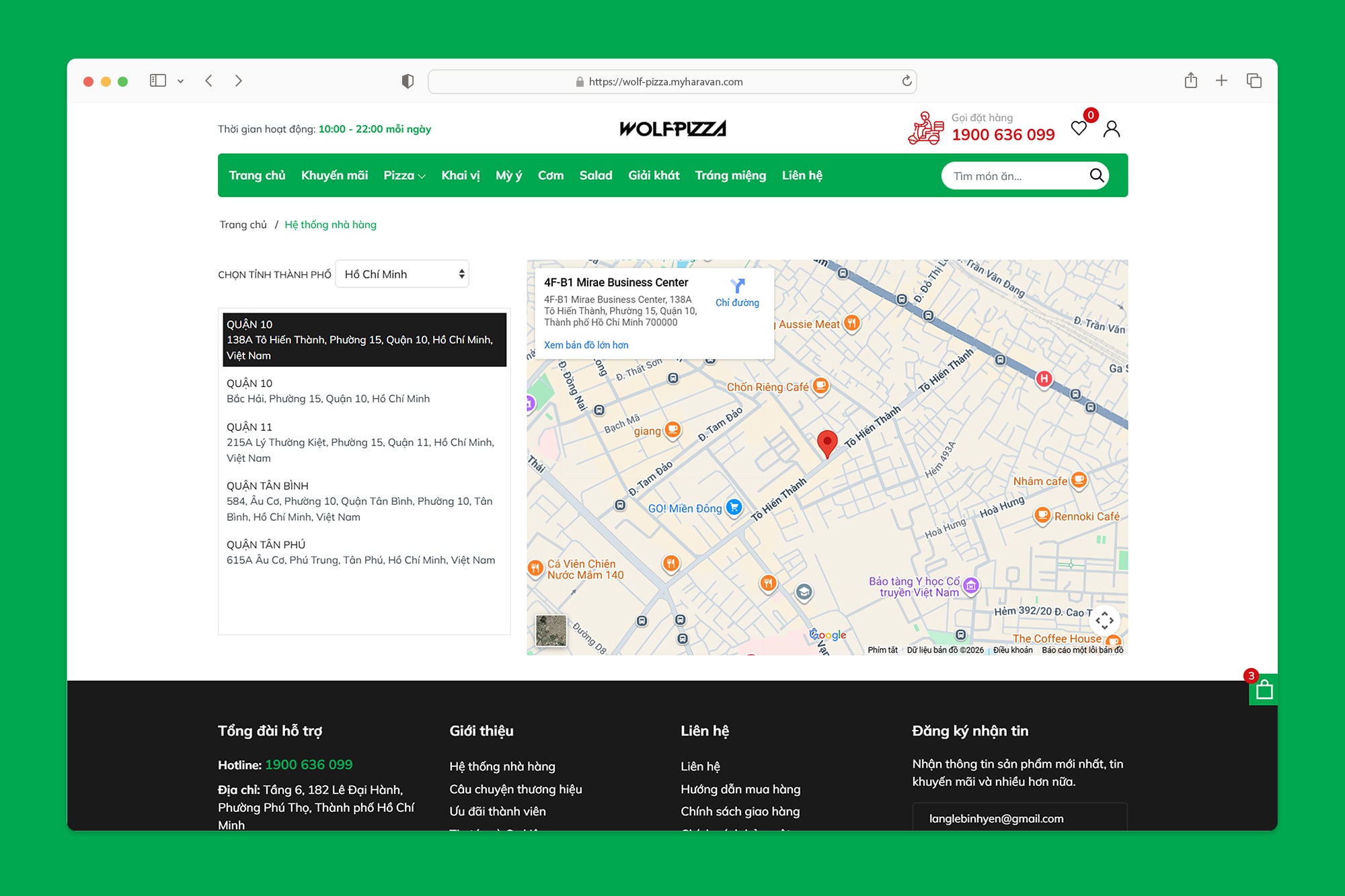Image resolution: width=1345 pixels, height=896 pixels.
Task: Open Câu chuyện thương hiệu footer link
Action: pyautogui.click(x=516, y=789)
